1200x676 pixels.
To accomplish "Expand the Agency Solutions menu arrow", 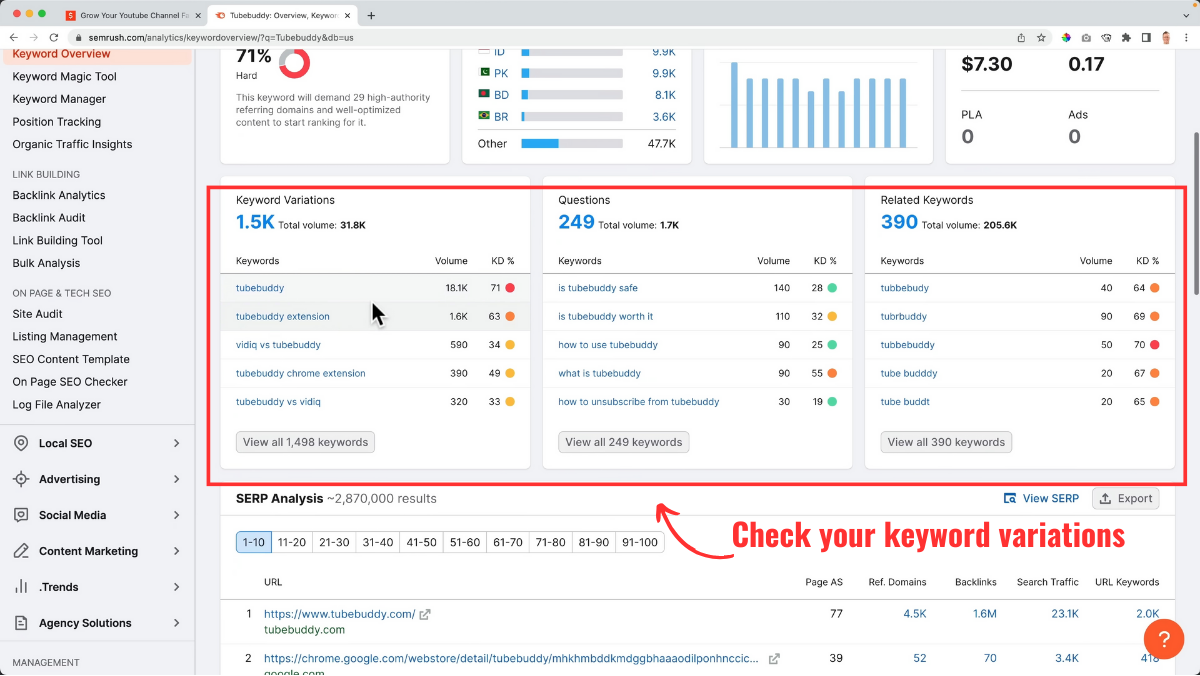I will point(177,623).
